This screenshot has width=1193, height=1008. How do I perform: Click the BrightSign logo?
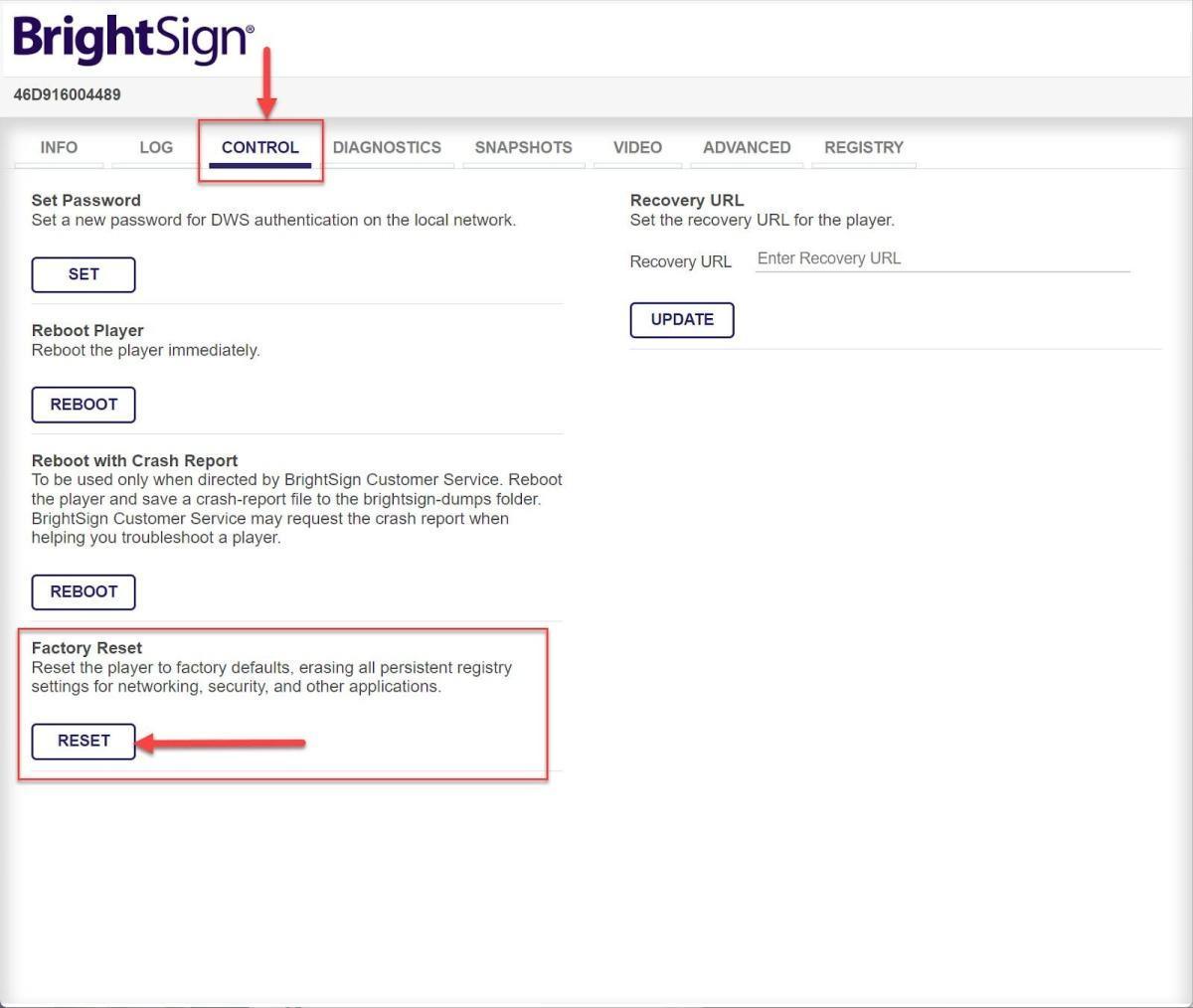point(132,40)
